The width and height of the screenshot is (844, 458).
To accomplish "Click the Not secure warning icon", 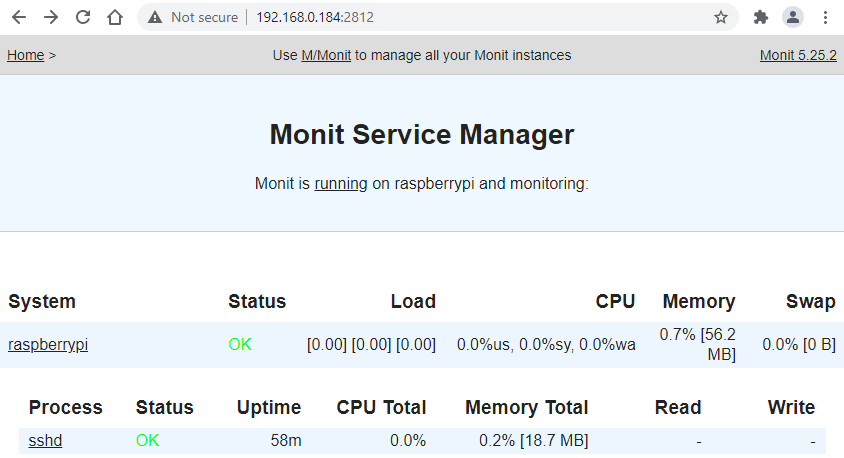I will tap(155, 17).
